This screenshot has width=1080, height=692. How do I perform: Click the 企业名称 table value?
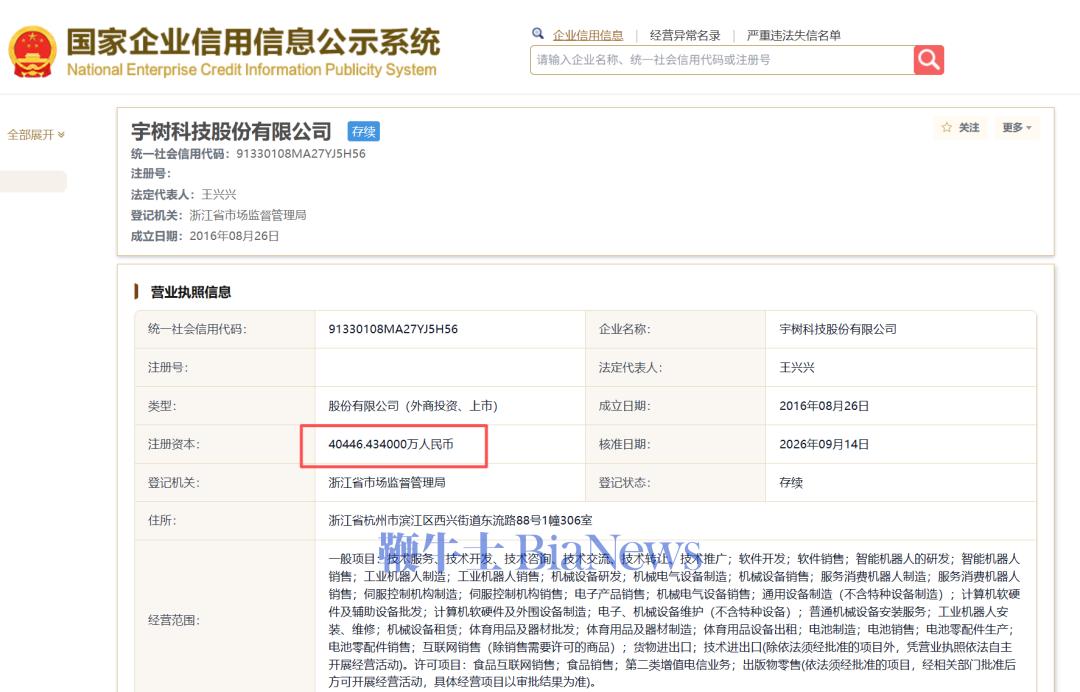pyautogui.click(x=838, y=329)
